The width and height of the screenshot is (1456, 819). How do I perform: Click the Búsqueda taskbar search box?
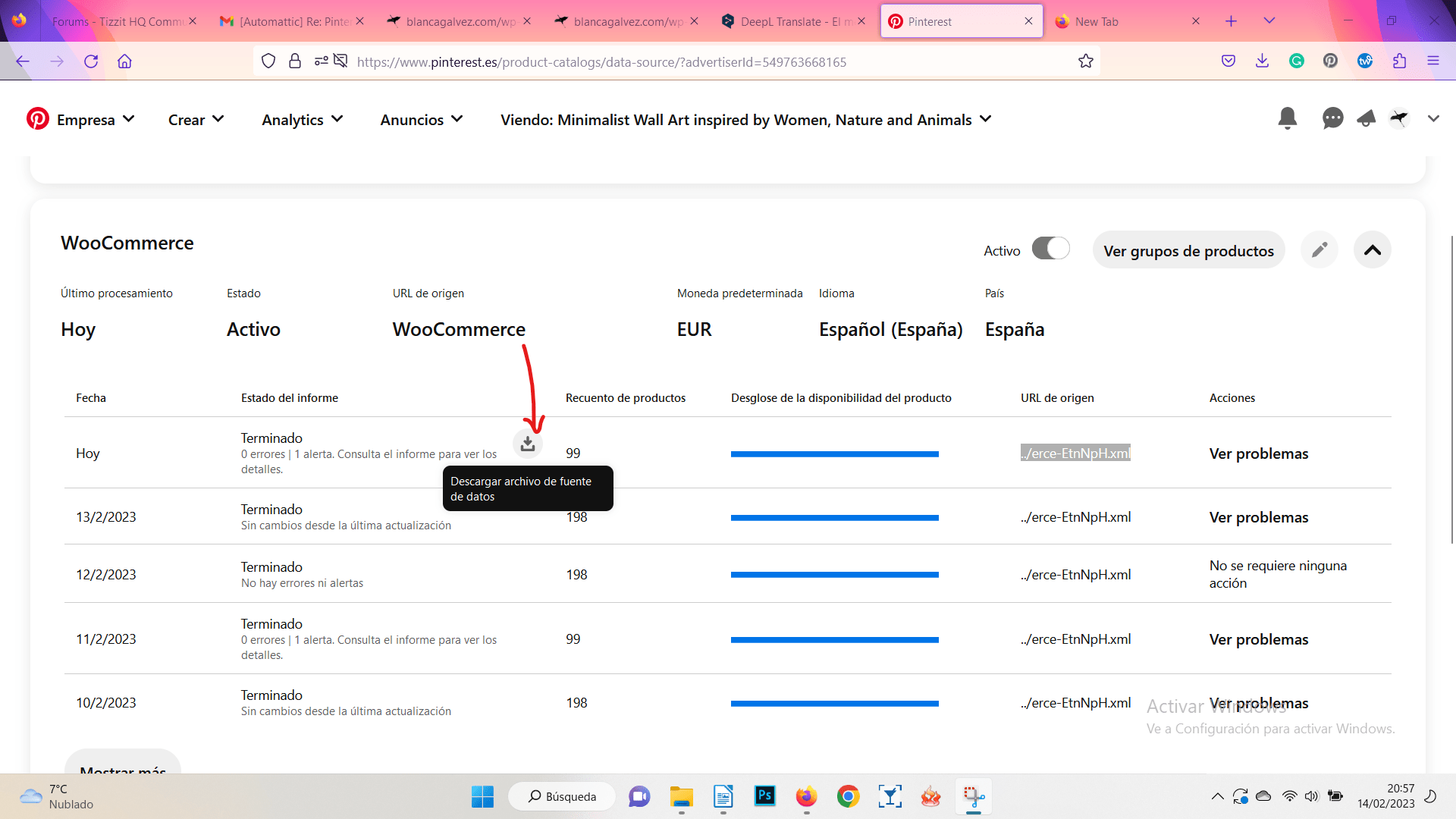[x=562, y=796]
